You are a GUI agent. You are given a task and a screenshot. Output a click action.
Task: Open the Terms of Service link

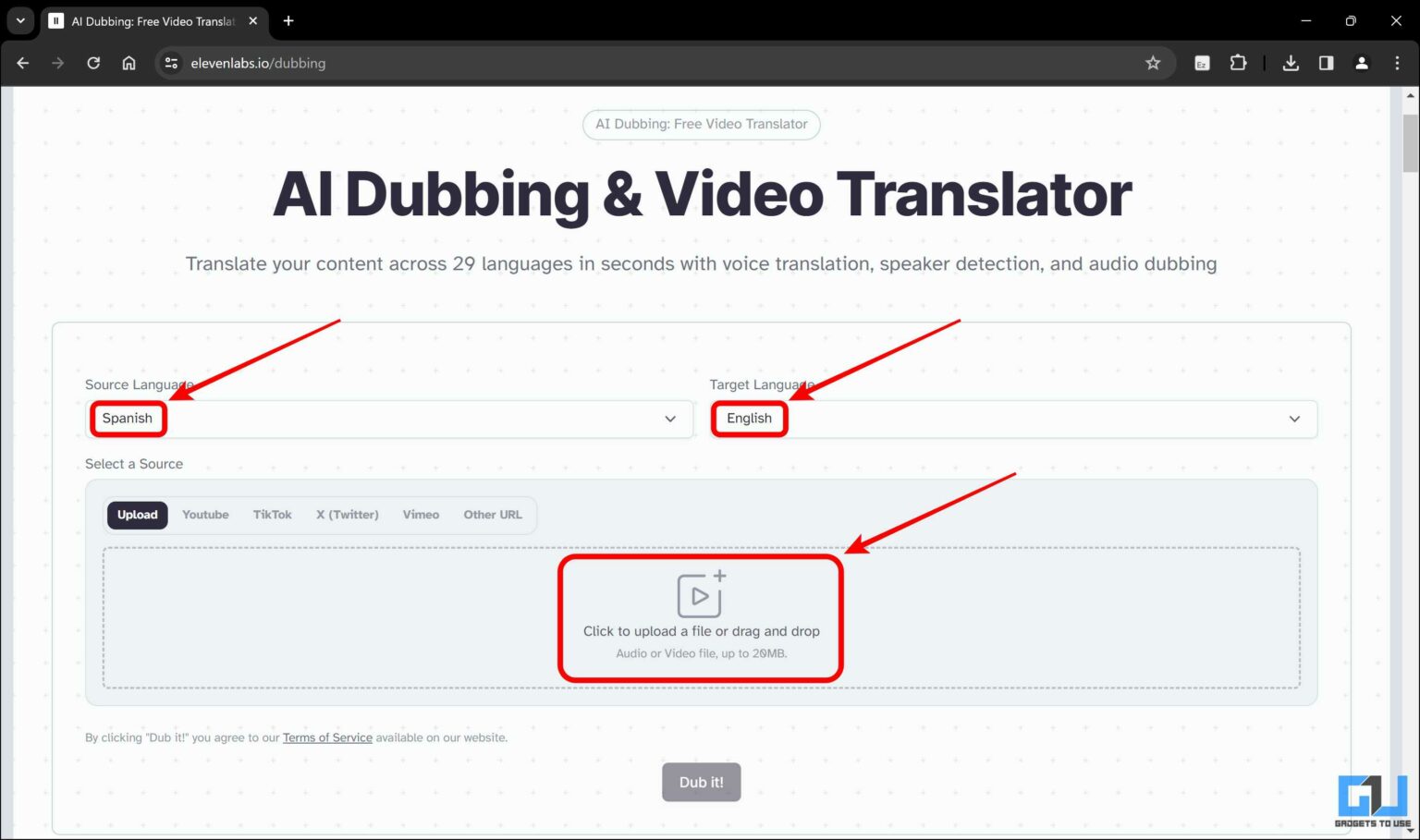(x=327, y=737)
